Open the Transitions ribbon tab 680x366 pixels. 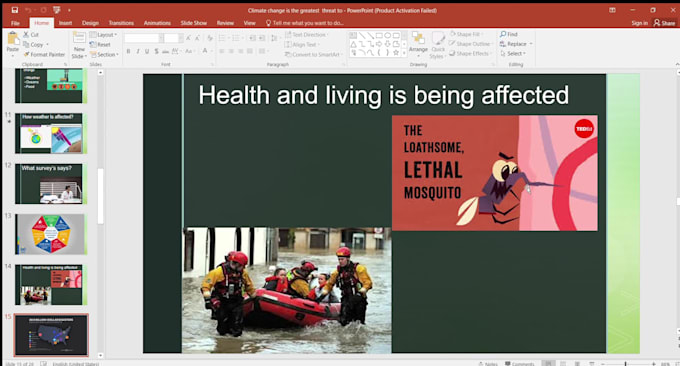tap(121, 23)
